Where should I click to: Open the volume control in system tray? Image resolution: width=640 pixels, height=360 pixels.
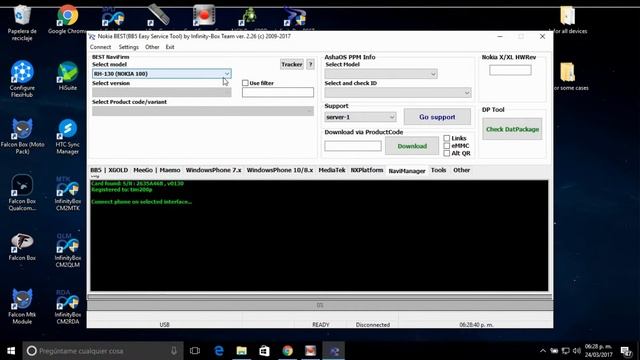576,351
